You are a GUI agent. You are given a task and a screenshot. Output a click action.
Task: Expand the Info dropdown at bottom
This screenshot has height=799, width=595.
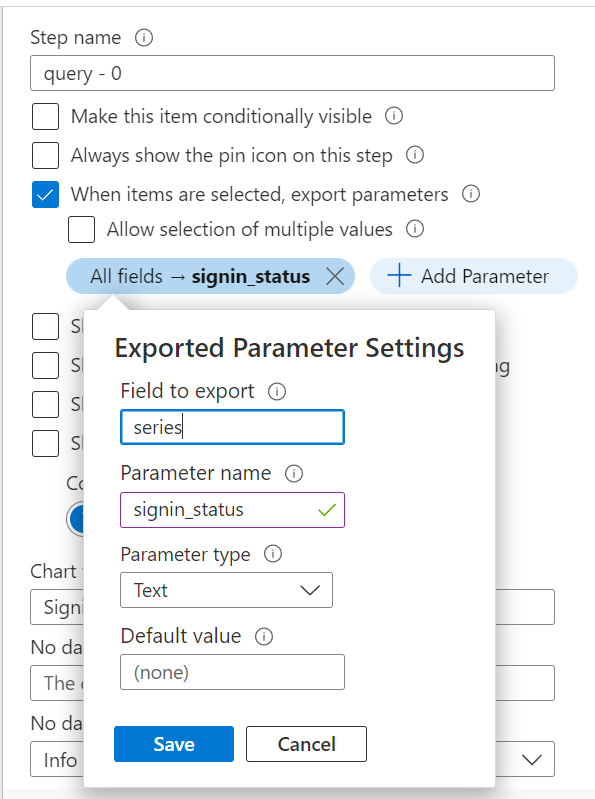531,760
